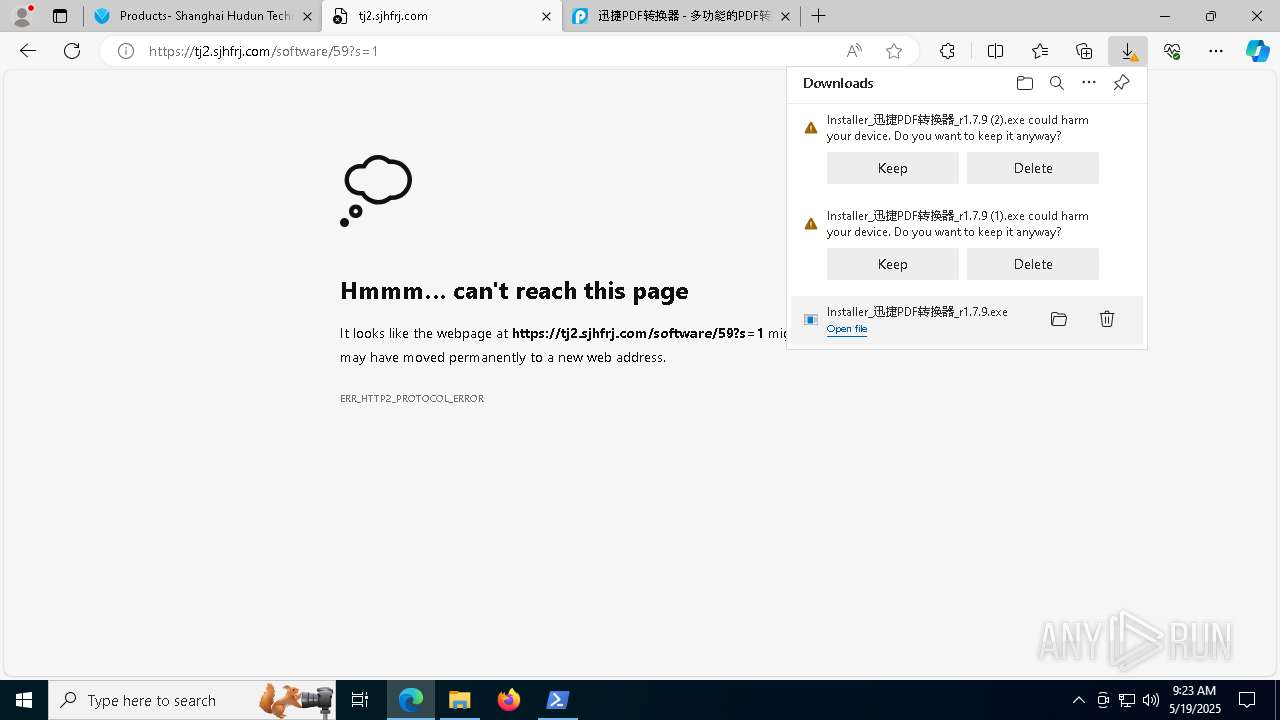Keep the Installer r1.7.9 (1).exe download
Screen dimensions: 1280x720
coord(893,264)
